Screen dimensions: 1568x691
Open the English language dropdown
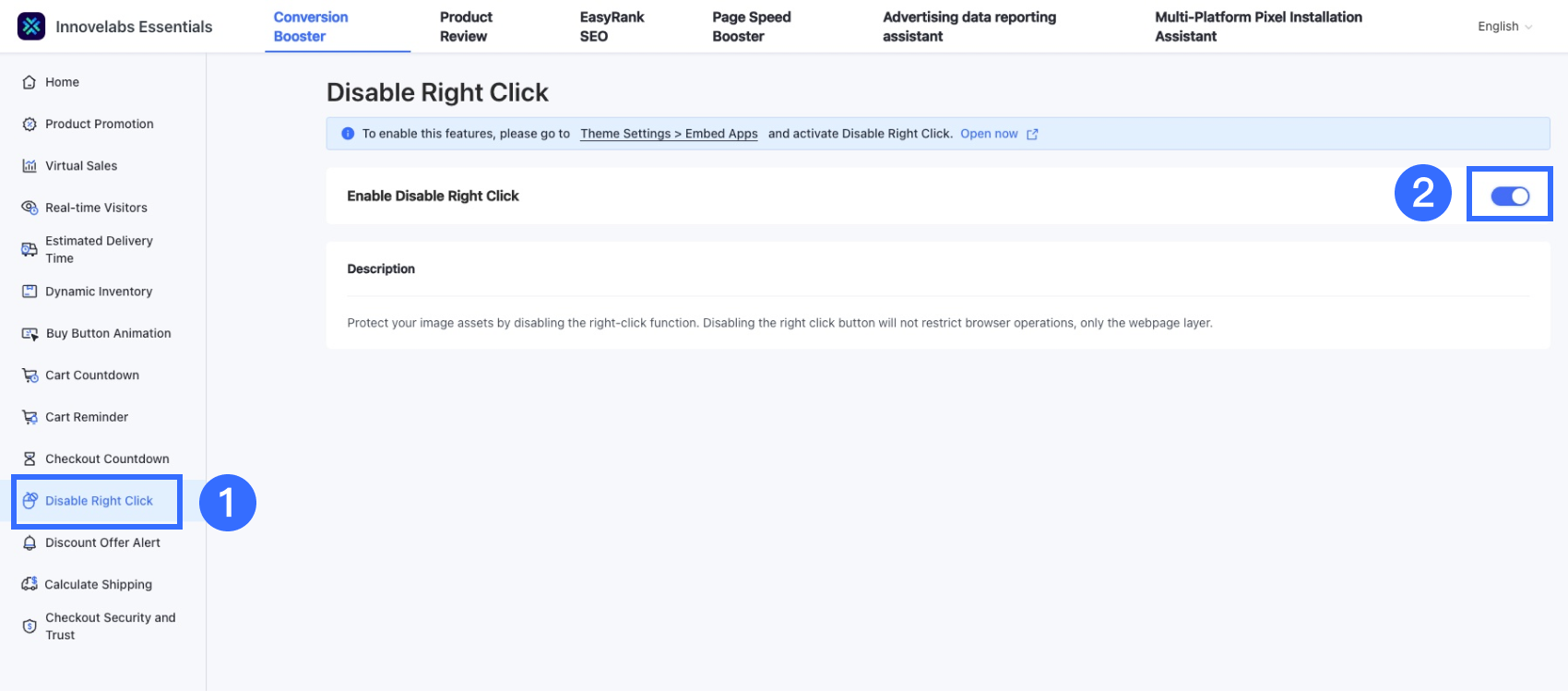coord(1504,27)
